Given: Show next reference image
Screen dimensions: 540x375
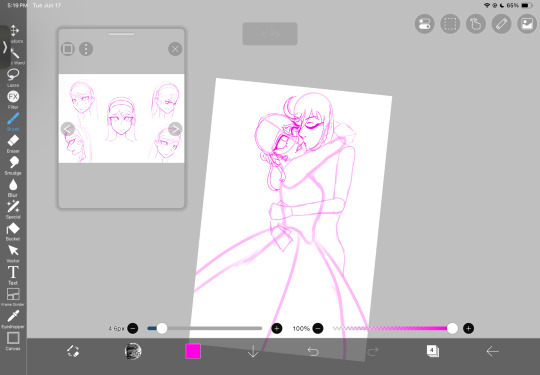Looking at the screenshot, I should (175, 129).
